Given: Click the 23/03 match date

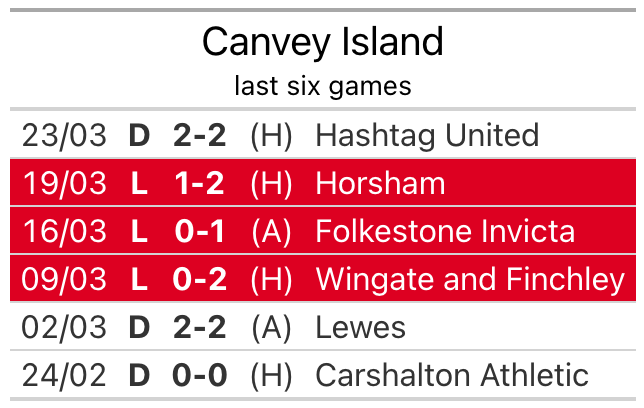Looking at the screenshot, I should [64, 135].
